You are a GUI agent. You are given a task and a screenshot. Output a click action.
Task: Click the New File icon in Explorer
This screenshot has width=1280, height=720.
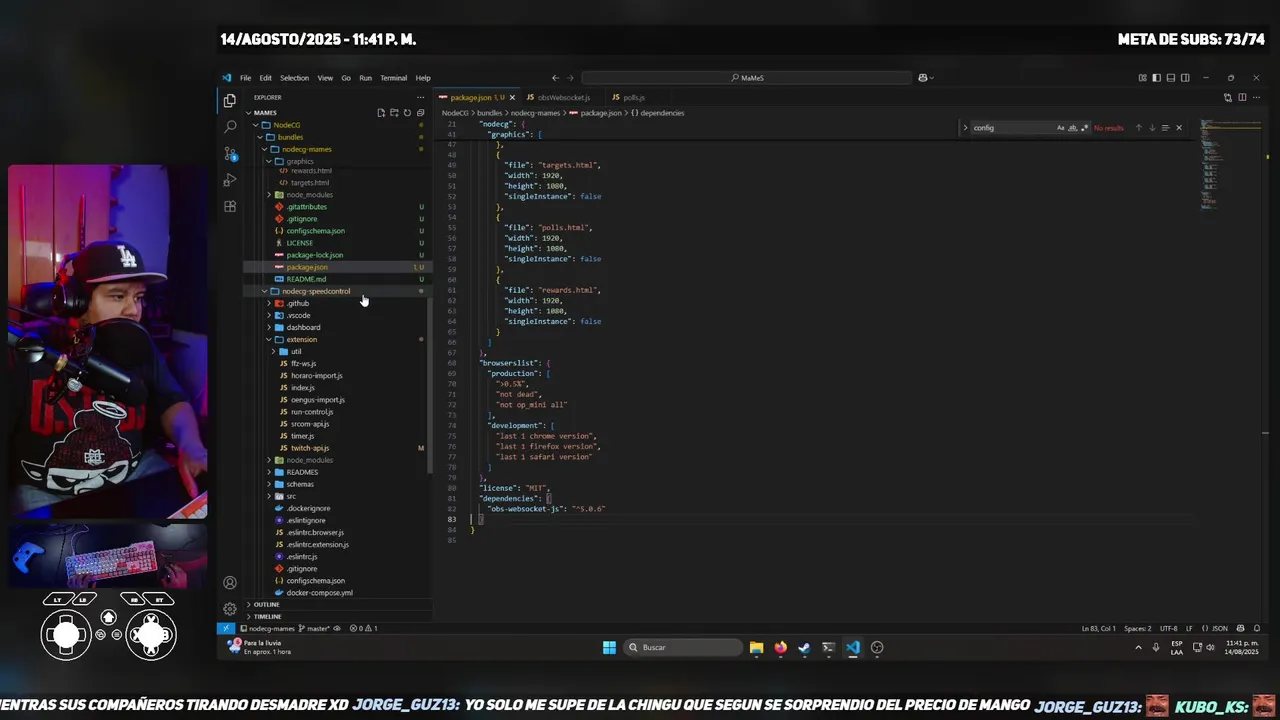381,113
